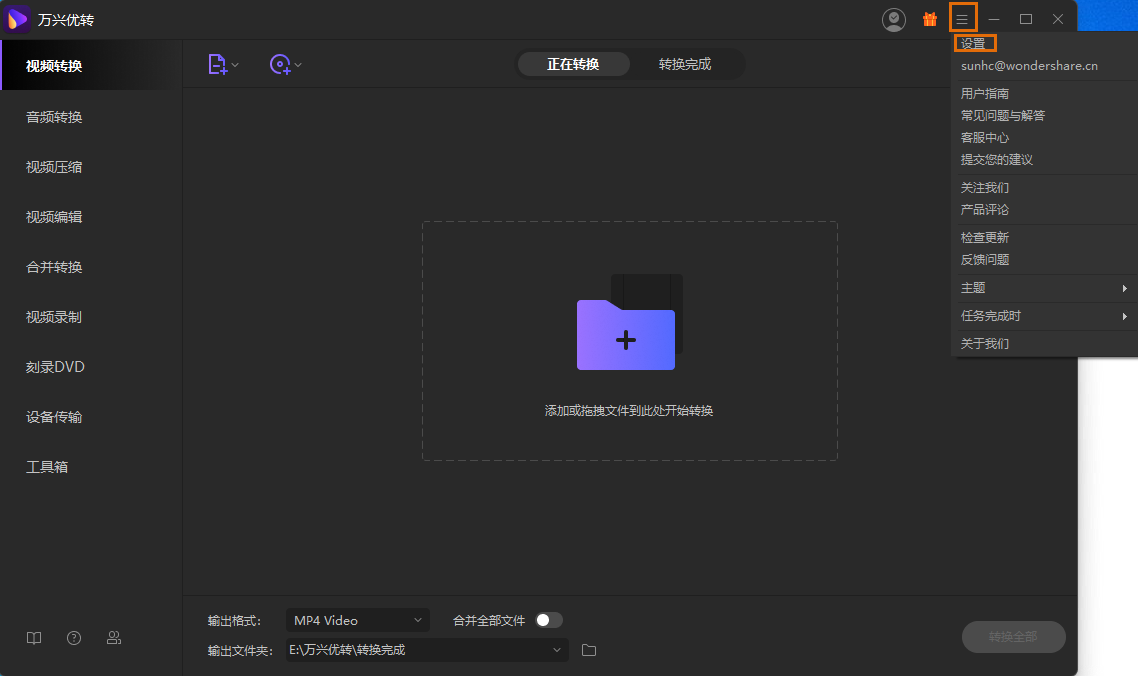Expand the 任务完成时 submenu
This screenshot has width=1138, height=676.
(x=1043, y=316)
